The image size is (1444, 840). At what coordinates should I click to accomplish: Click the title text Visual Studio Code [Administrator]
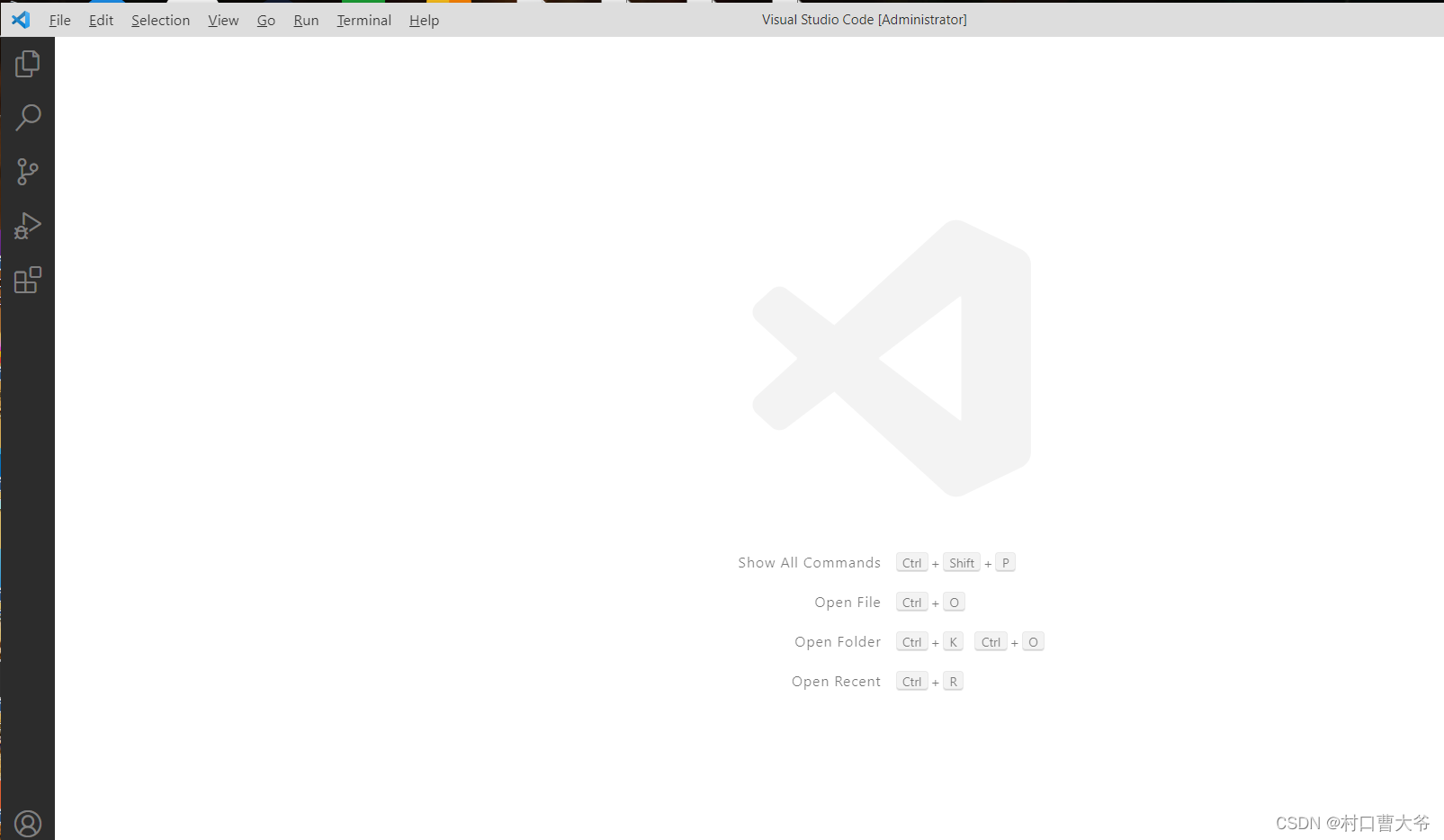click(865, 20)
